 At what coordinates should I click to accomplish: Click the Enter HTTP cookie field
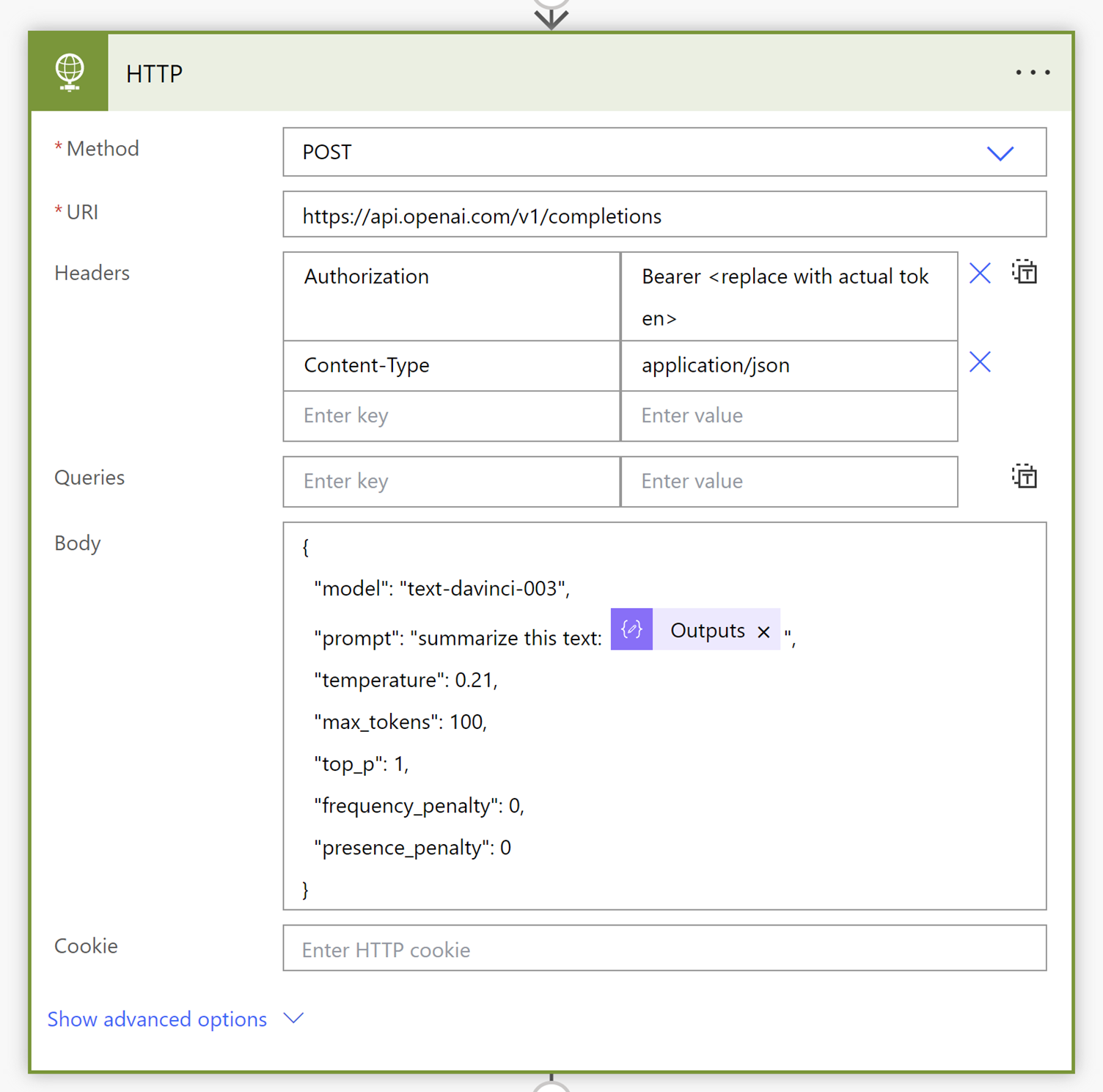(x=664, y=948)
